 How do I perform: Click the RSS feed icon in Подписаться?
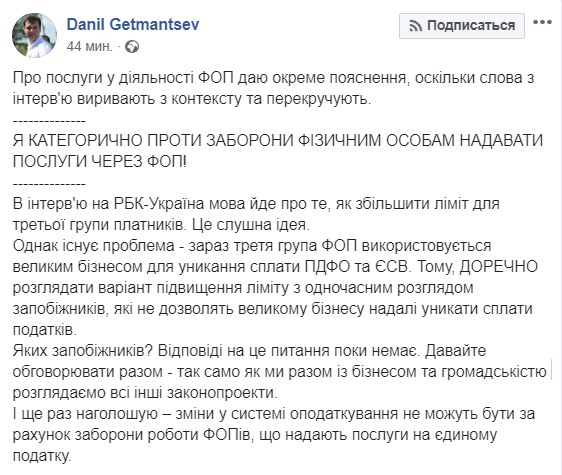(x=415, y=26)
